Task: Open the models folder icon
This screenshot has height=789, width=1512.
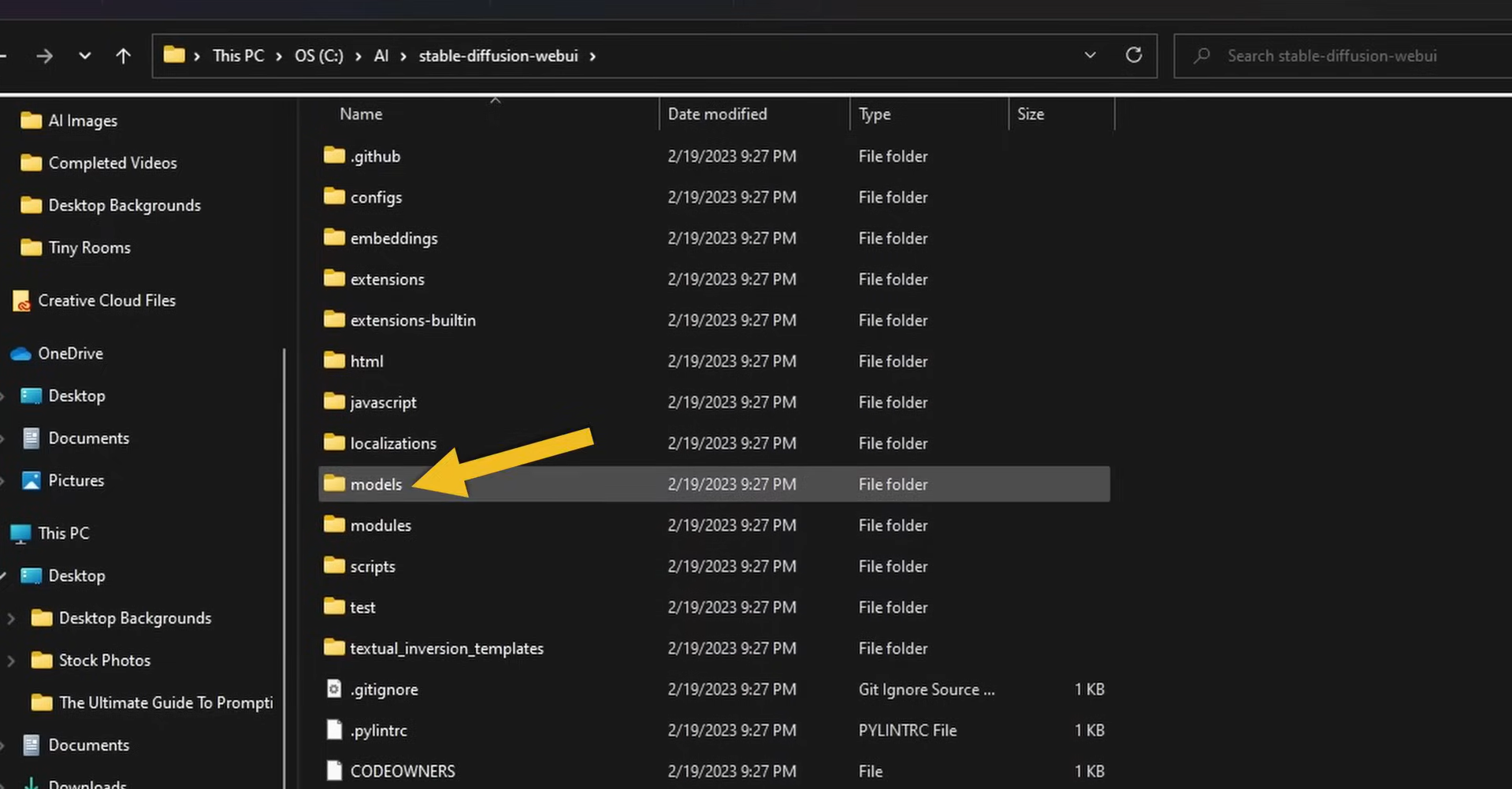Action: (333, 483)
